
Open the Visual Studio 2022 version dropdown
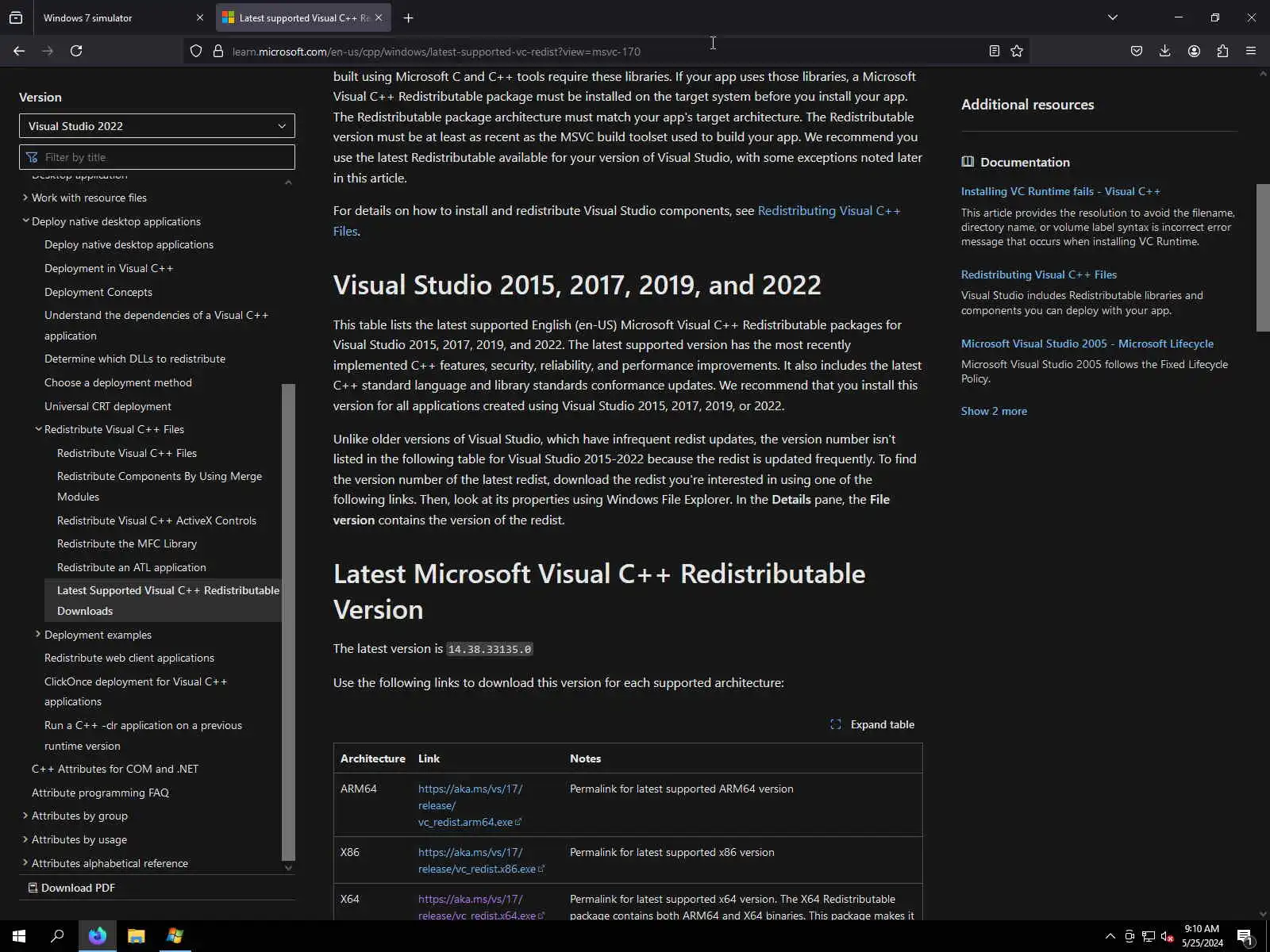157,126
